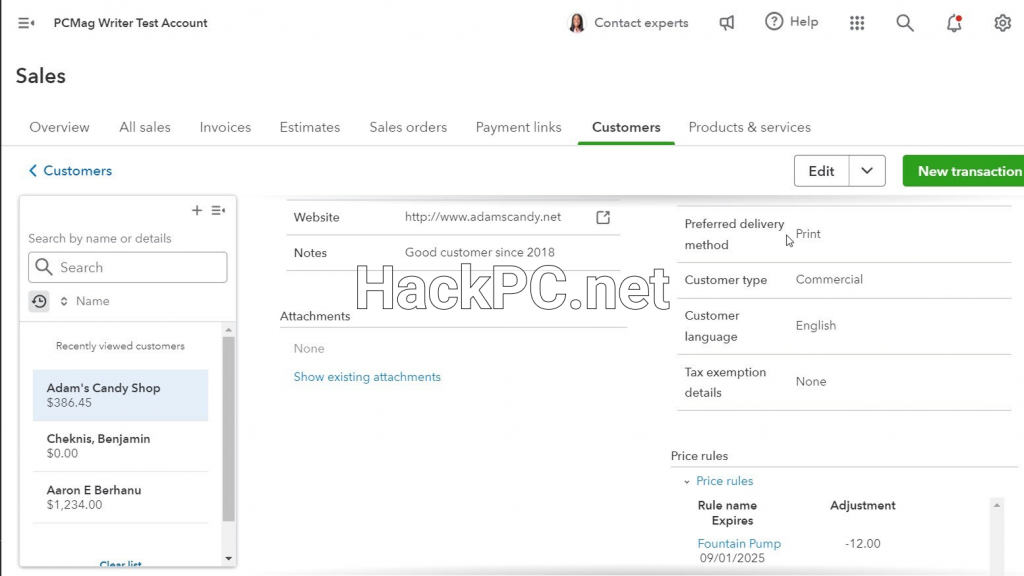The width and height of the screenshot is (1024, 576).
Task: Open the Estimates tab
Action: click(310, 127)
